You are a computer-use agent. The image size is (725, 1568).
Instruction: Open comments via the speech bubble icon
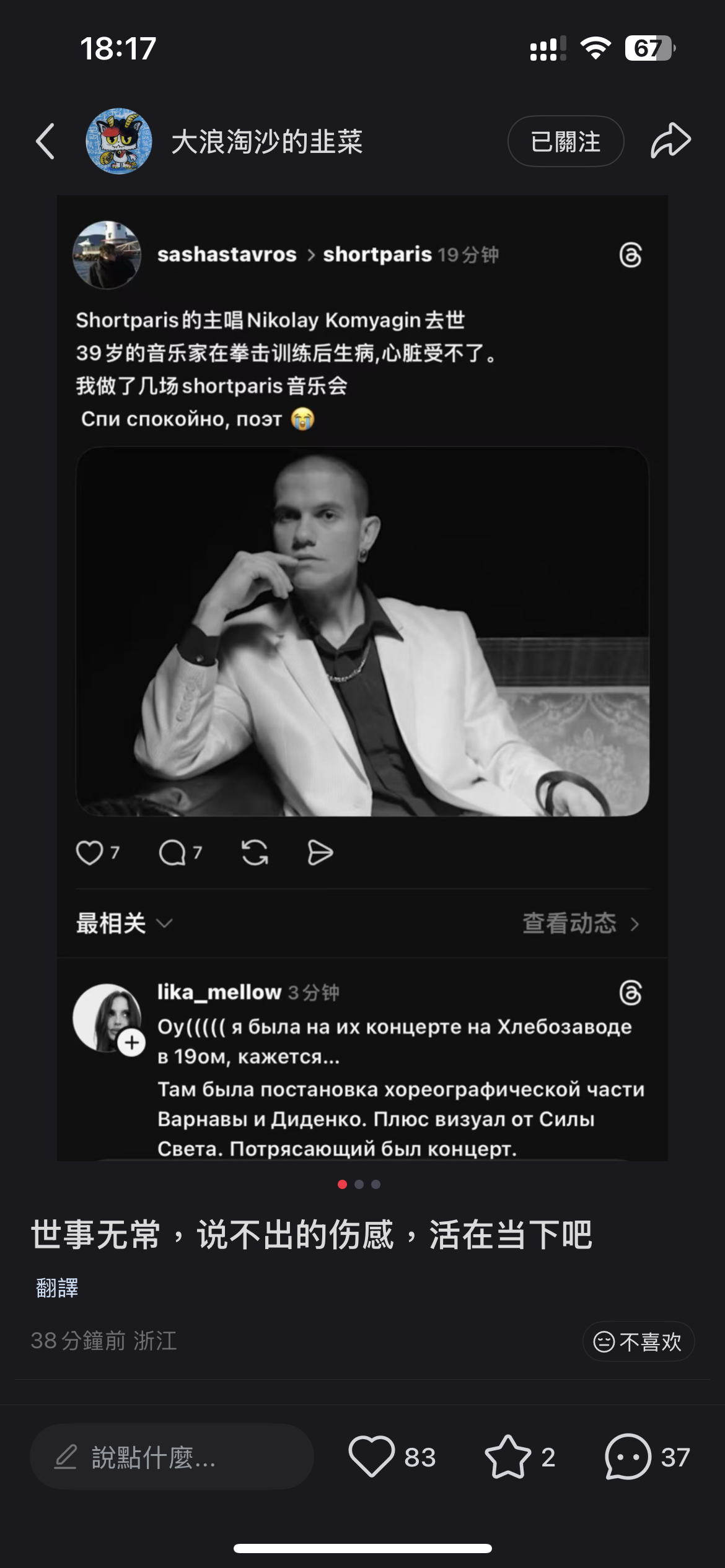tap(628, 1457)
